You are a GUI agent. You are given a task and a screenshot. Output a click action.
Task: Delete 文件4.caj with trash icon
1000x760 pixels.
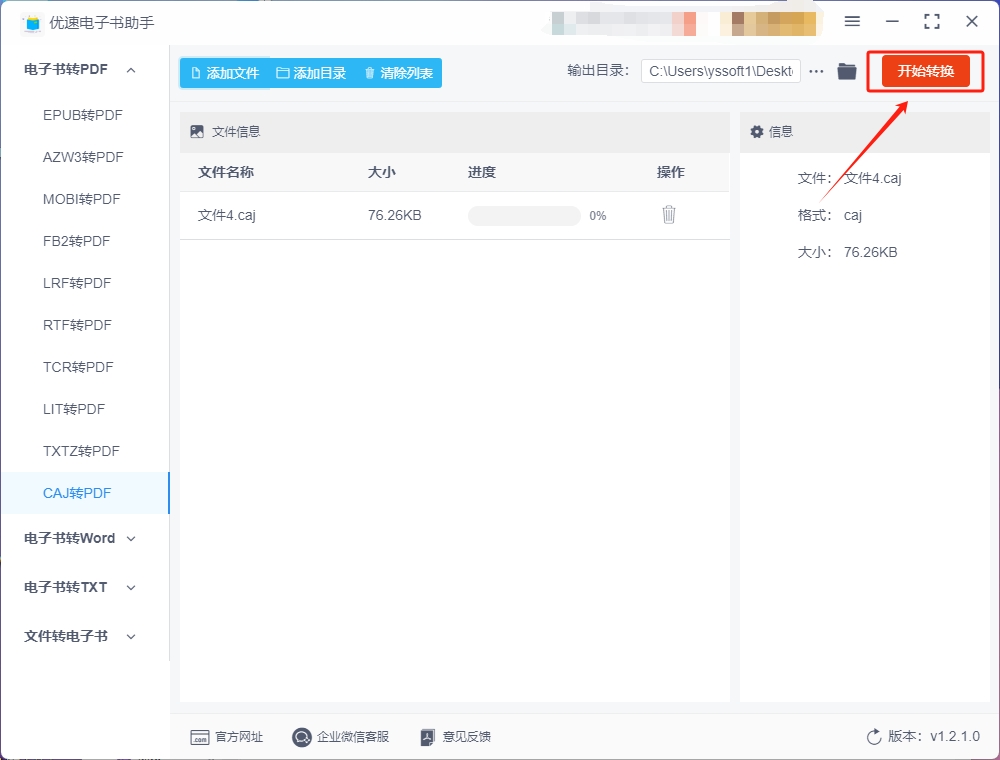point(669,215)
